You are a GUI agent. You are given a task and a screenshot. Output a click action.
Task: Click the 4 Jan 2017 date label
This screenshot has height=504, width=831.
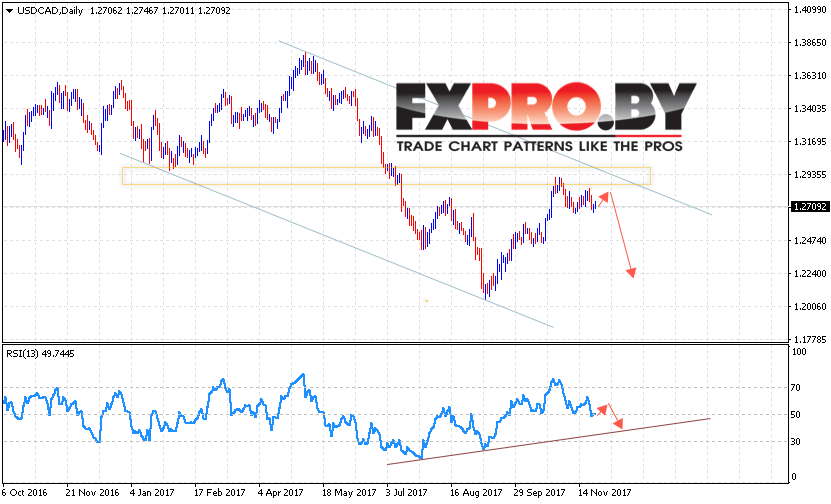(152, 492)
